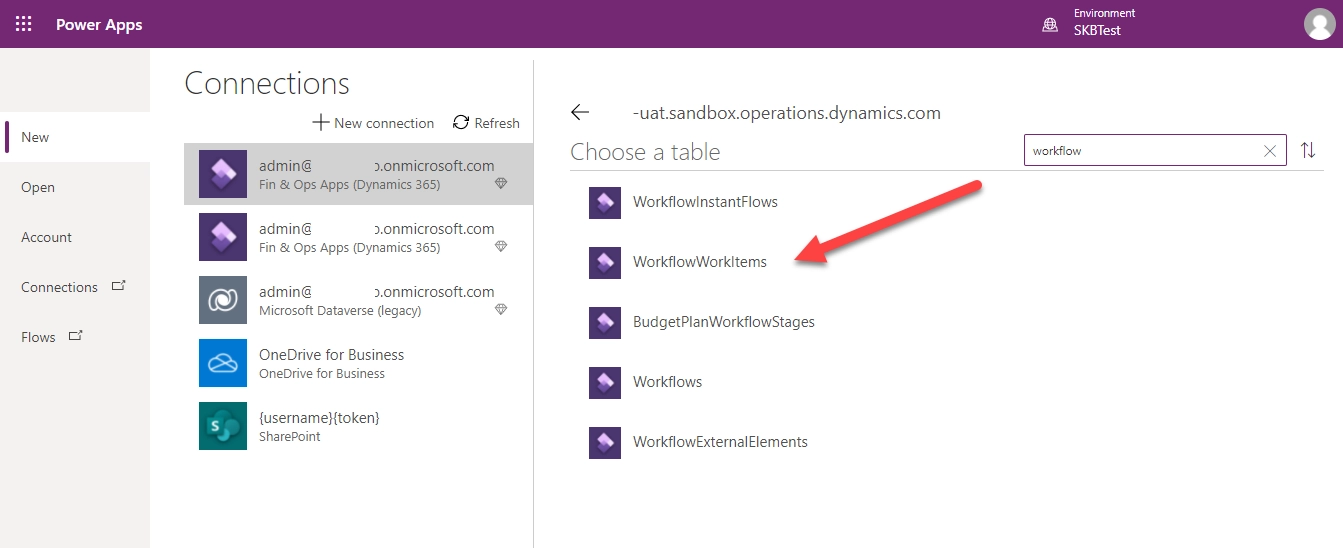Select the BudgetPlanWorkflowStages table name
The width and height of the screenshot is (1343, 548).
click(724, 322)
